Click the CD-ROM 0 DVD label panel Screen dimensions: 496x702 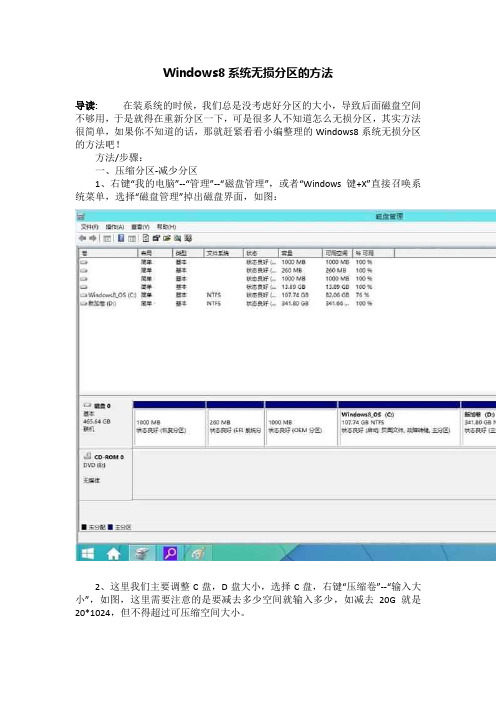pyautogui.click(x=106, y=474)
